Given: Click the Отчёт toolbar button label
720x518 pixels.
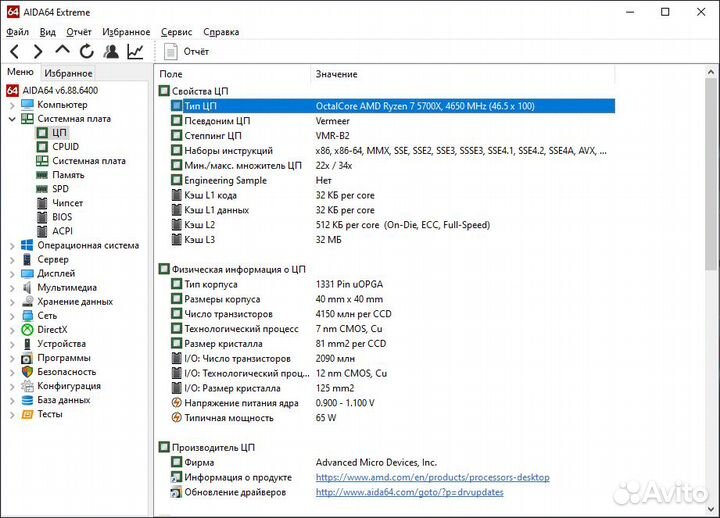Looking at the screenshot, I should click(196, 51).
